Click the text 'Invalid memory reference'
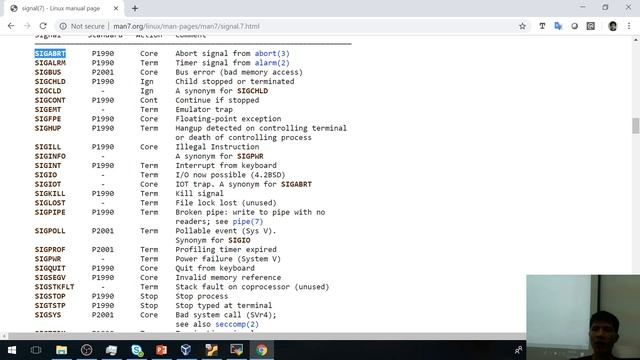 tap(228, 278)
